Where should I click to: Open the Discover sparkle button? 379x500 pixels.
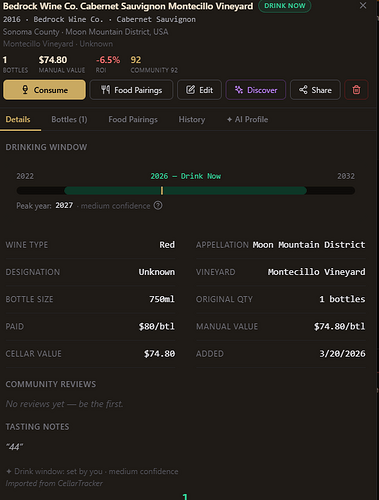click(x=256, y=90)
